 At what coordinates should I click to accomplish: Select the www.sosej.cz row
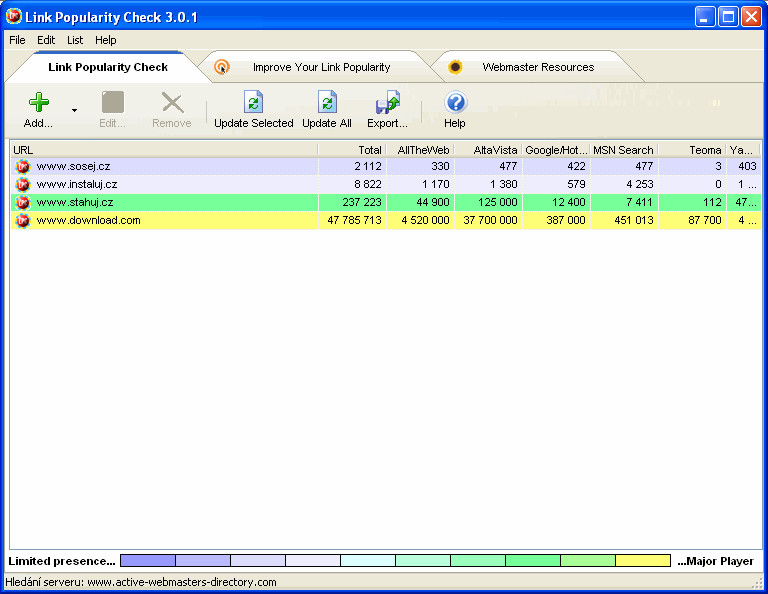[x=386, y=166]
